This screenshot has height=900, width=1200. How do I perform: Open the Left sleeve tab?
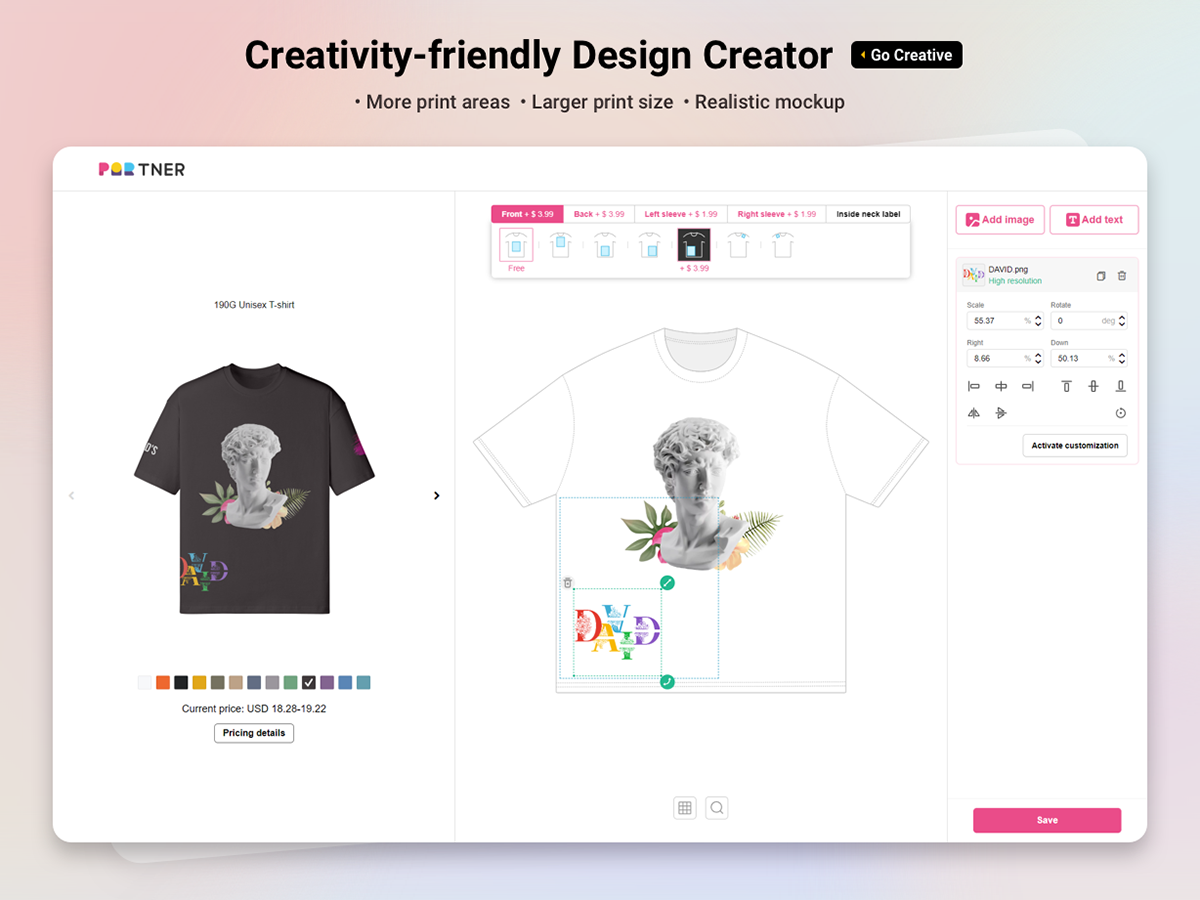pyautogui.click(x=680, y=214)
